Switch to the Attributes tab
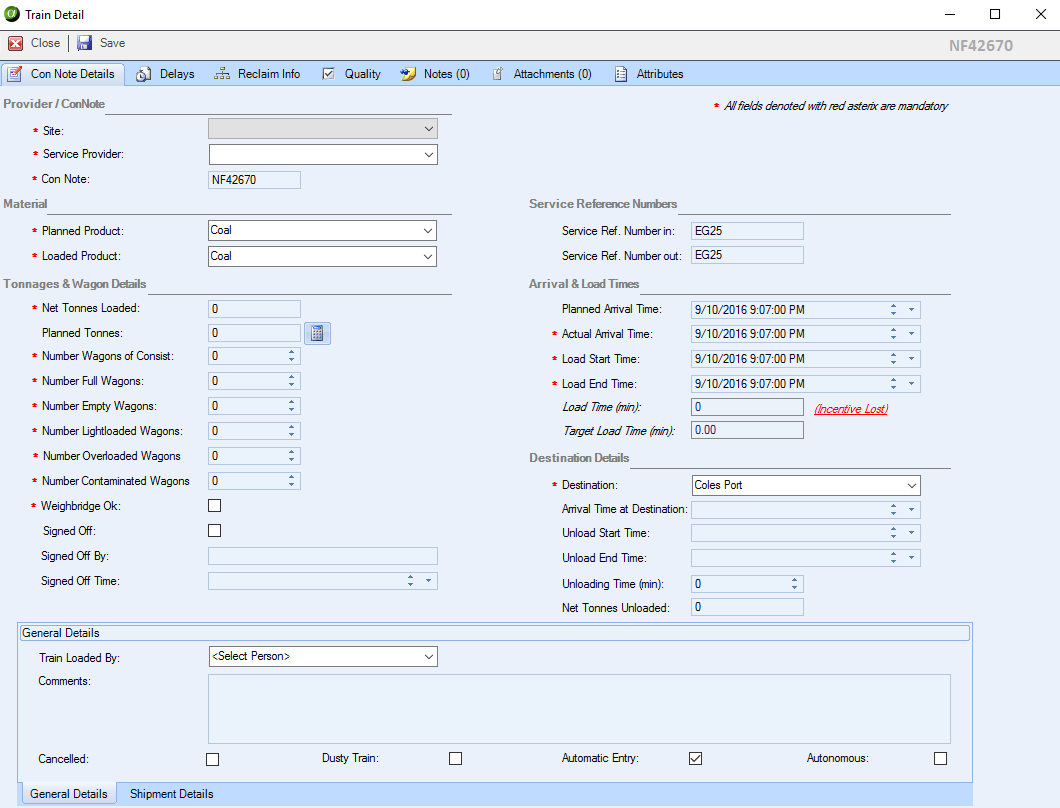The image size is (1060, 808). [x=649, y=74]
